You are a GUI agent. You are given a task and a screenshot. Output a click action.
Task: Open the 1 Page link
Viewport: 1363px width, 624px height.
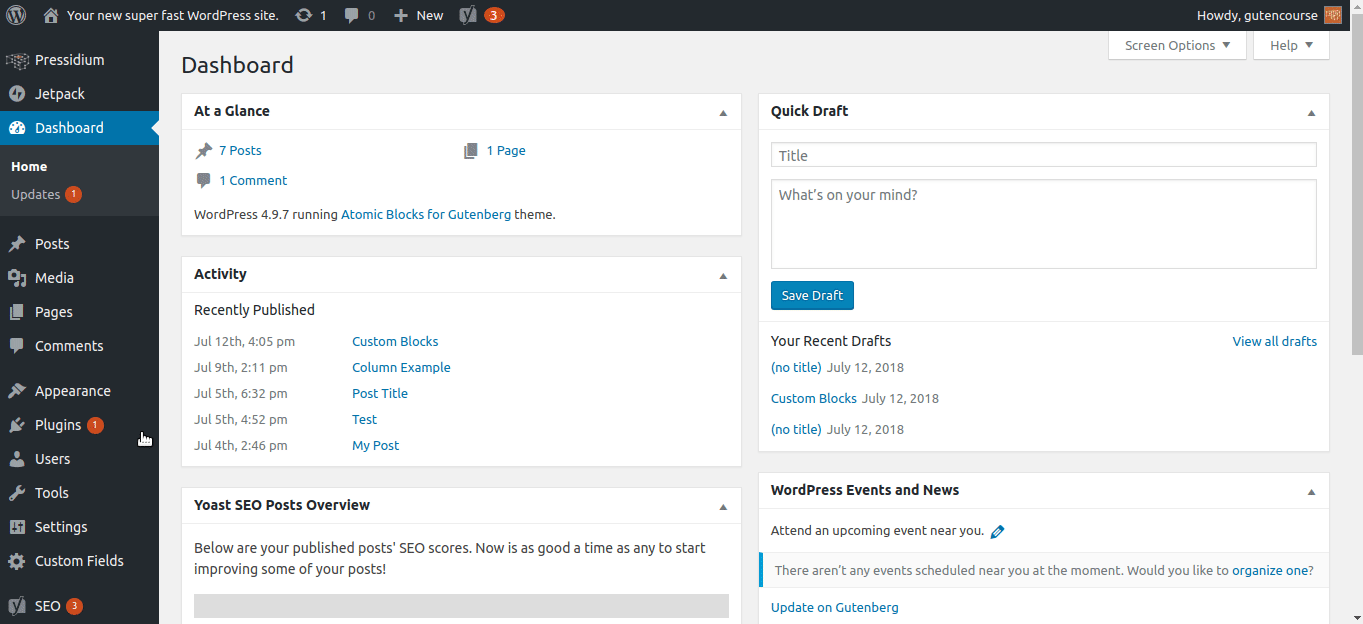click(x=506, y=150)
